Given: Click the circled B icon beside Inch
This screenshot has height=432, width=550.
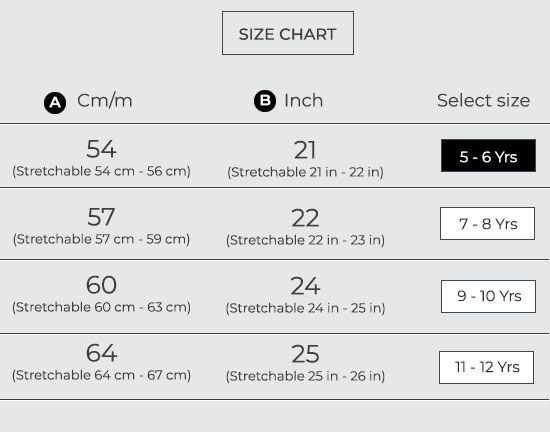Looking at the screenshot, I should (265, 101).
